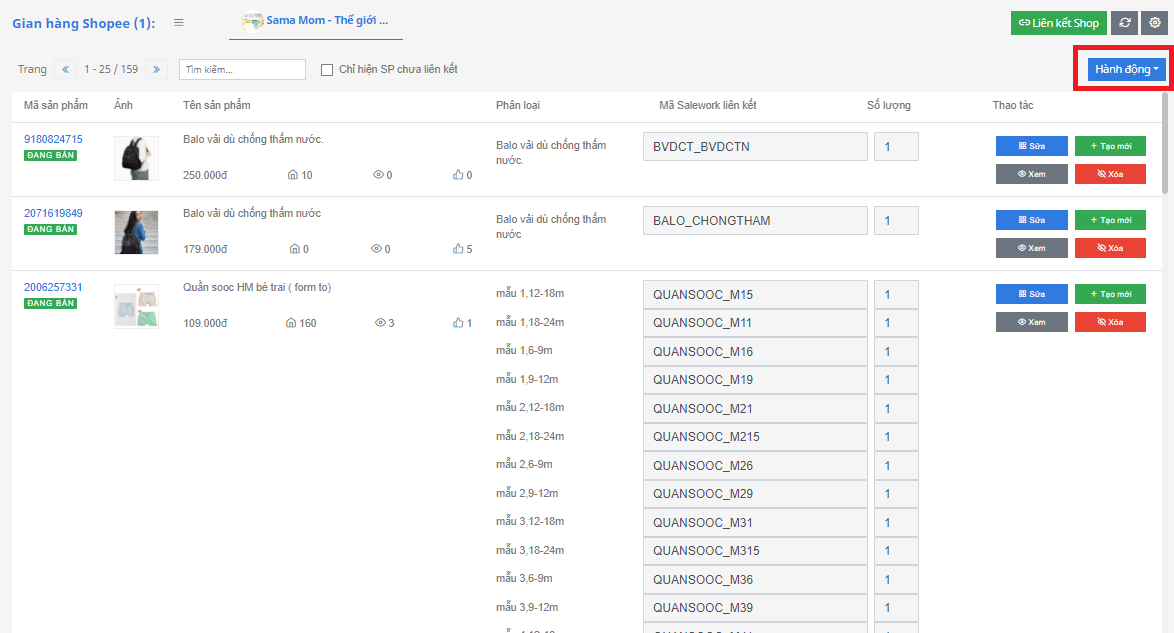Switch to Sama Mom shop tab
1174x633 pixels.
click(315, 21)
